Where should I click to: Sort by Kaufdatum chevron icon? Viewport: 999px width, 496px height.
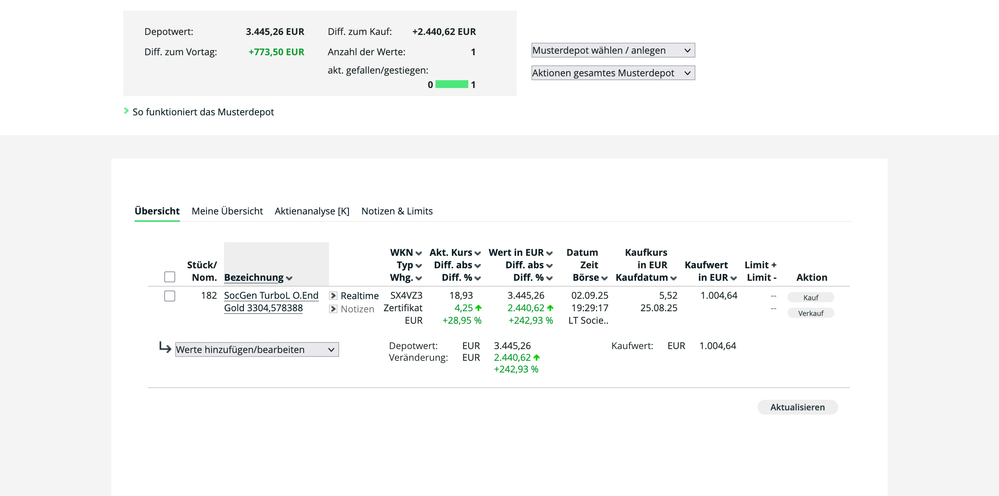click(673, 278)
